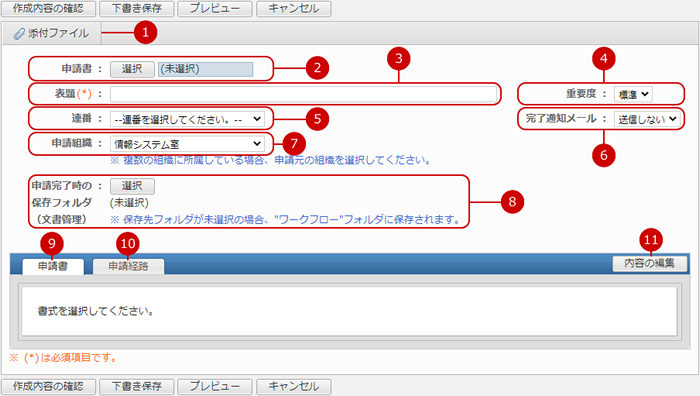Click bottom キャンセル button
The image size is (700, 396).
[x=294, y=386]
